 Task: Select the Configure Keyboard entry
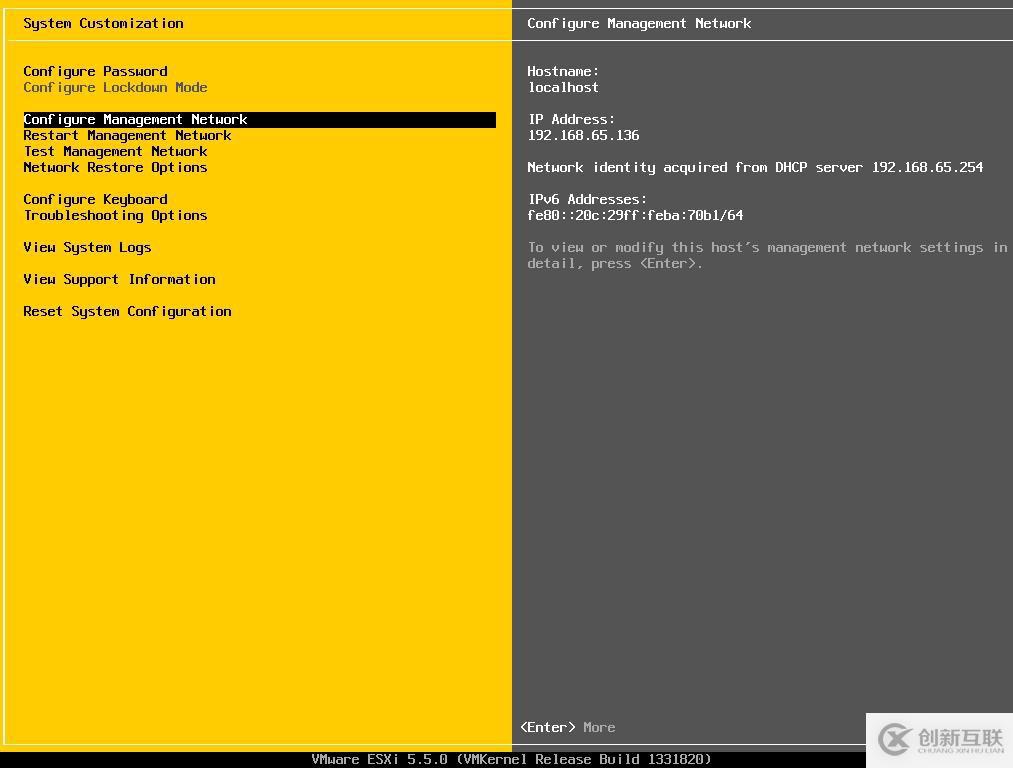coord(95,199)
